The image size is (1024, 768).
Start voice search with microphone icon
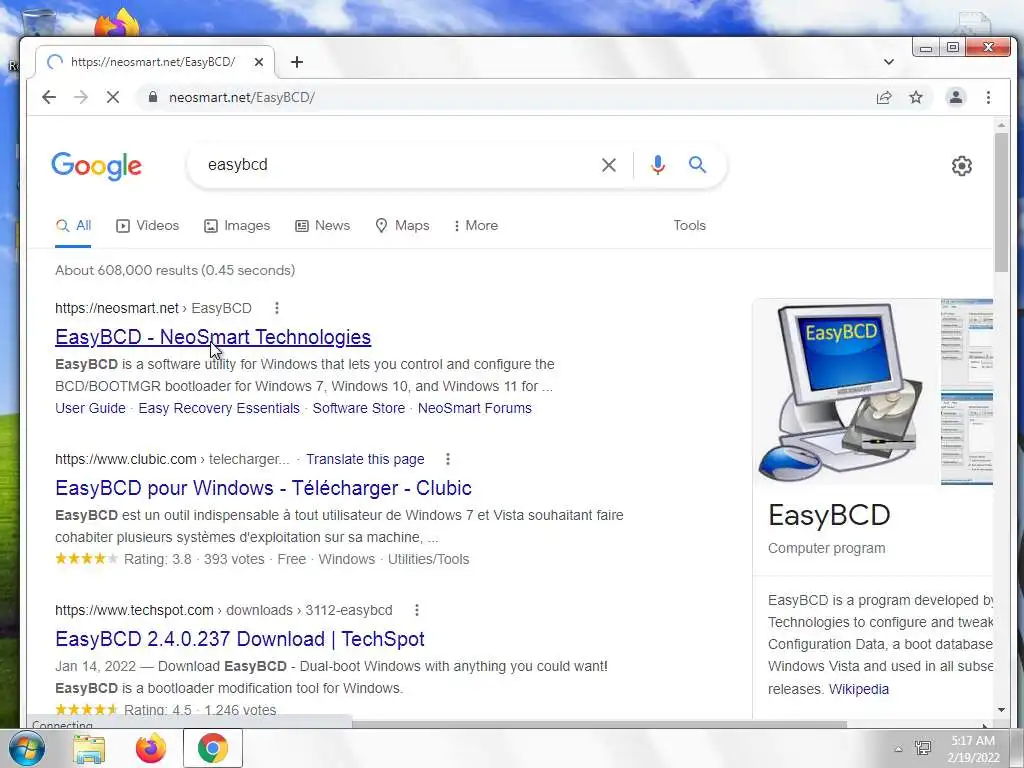coord(658,165)
